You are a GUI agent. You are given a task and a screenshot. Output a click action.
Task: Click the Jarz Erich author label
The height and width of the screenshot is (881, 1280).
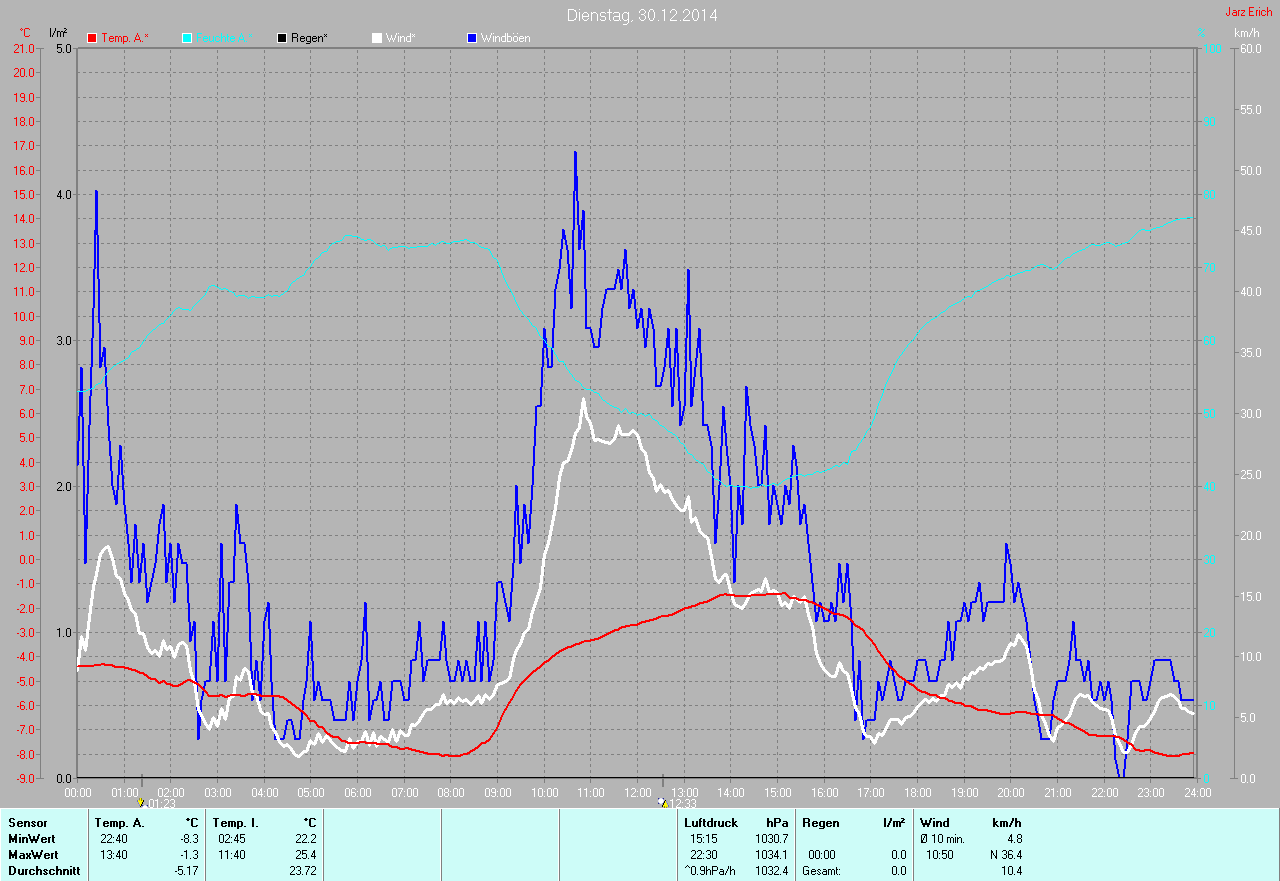click(1249, 12)
